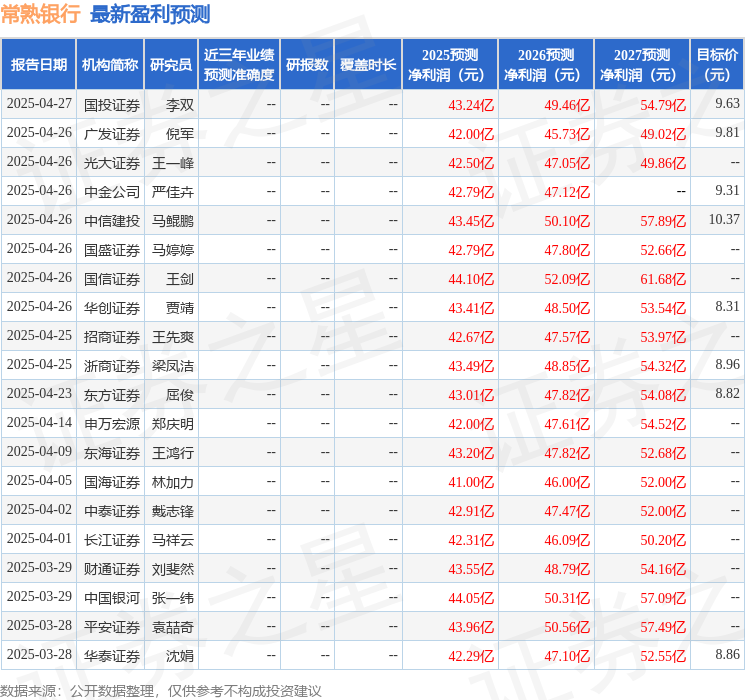Click the target price 8.86
This screenshot has width=745, height=700.
[x=727, y=654]
